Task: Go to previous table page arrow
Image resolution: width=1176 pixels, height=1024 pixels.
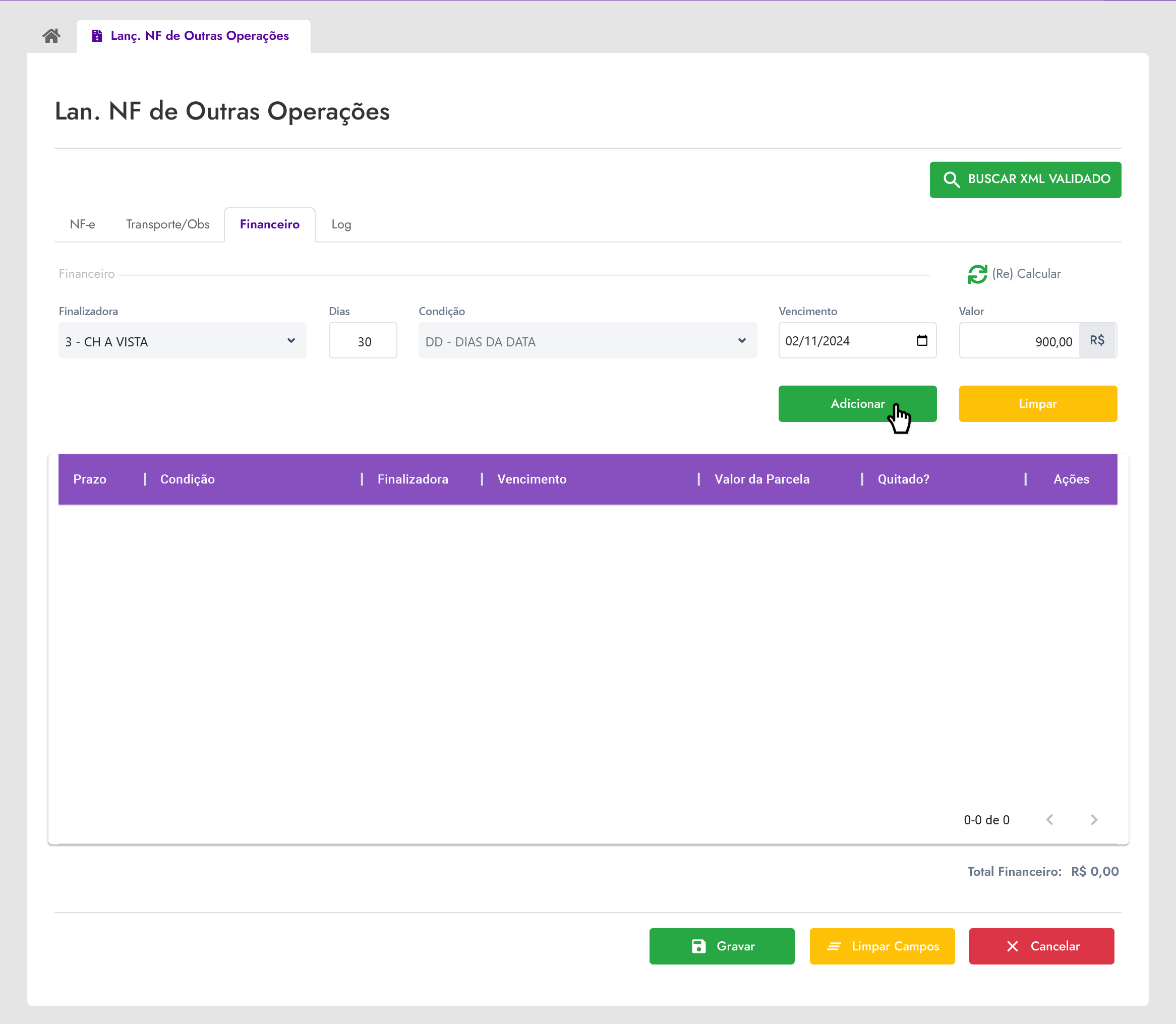Action: point(1050,820)
